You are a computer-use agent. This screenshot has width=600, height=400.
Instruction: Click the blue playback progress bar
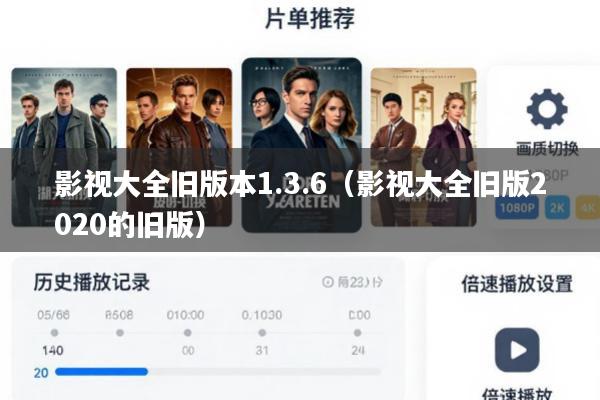(x=101, y=372)
